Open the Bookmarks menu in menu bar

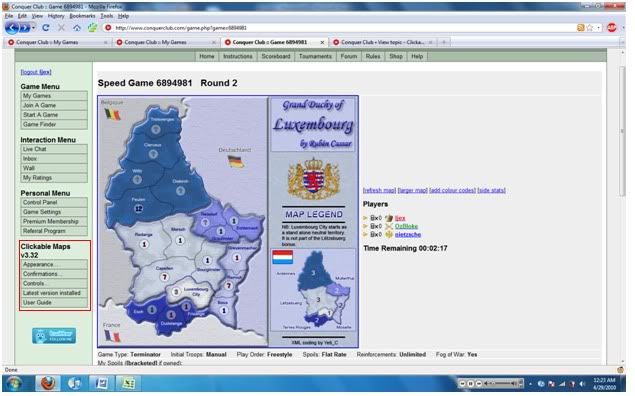point(82,16)
